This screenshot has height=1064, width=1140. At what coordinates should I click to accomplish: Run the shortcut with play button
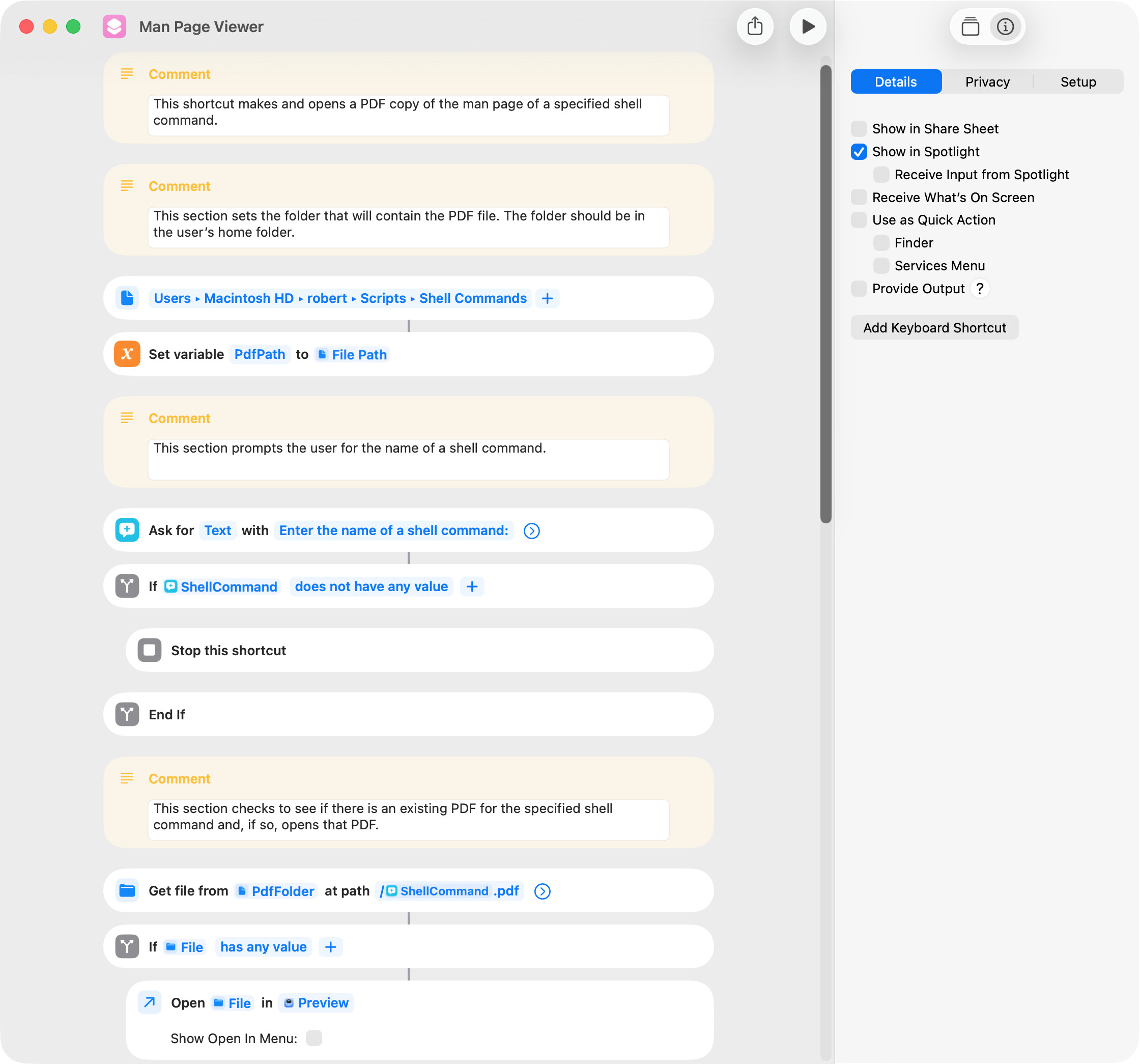pos(807,26)
